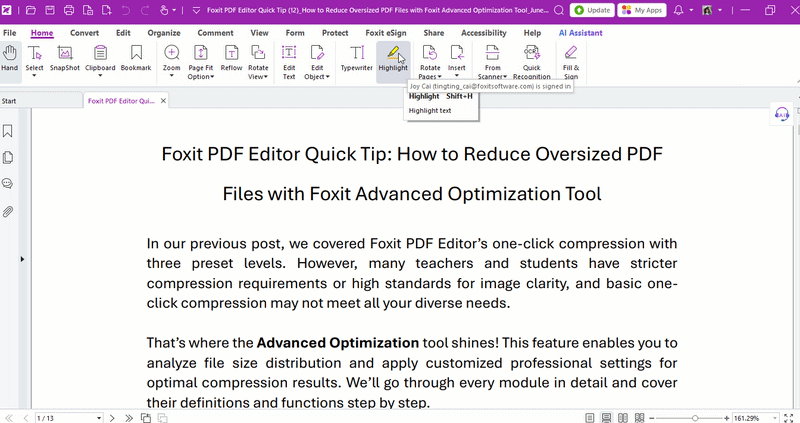Switch to facing pages view

[x=623, y=418]
